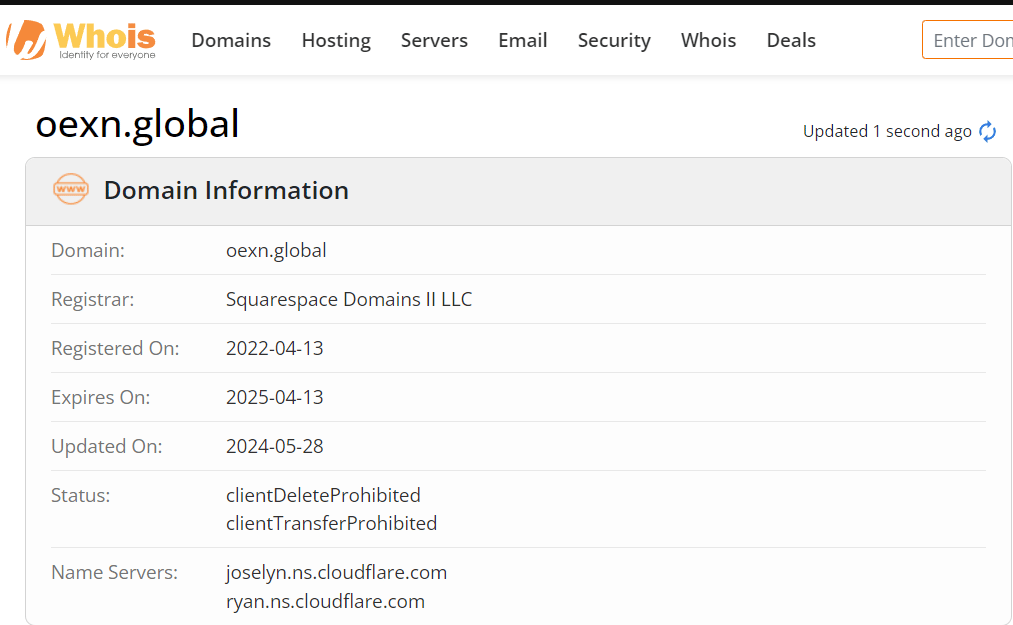Select the clientTransferProhibited status
Viewport: 1013px width, 625px height.
click(x=331, y=523)
